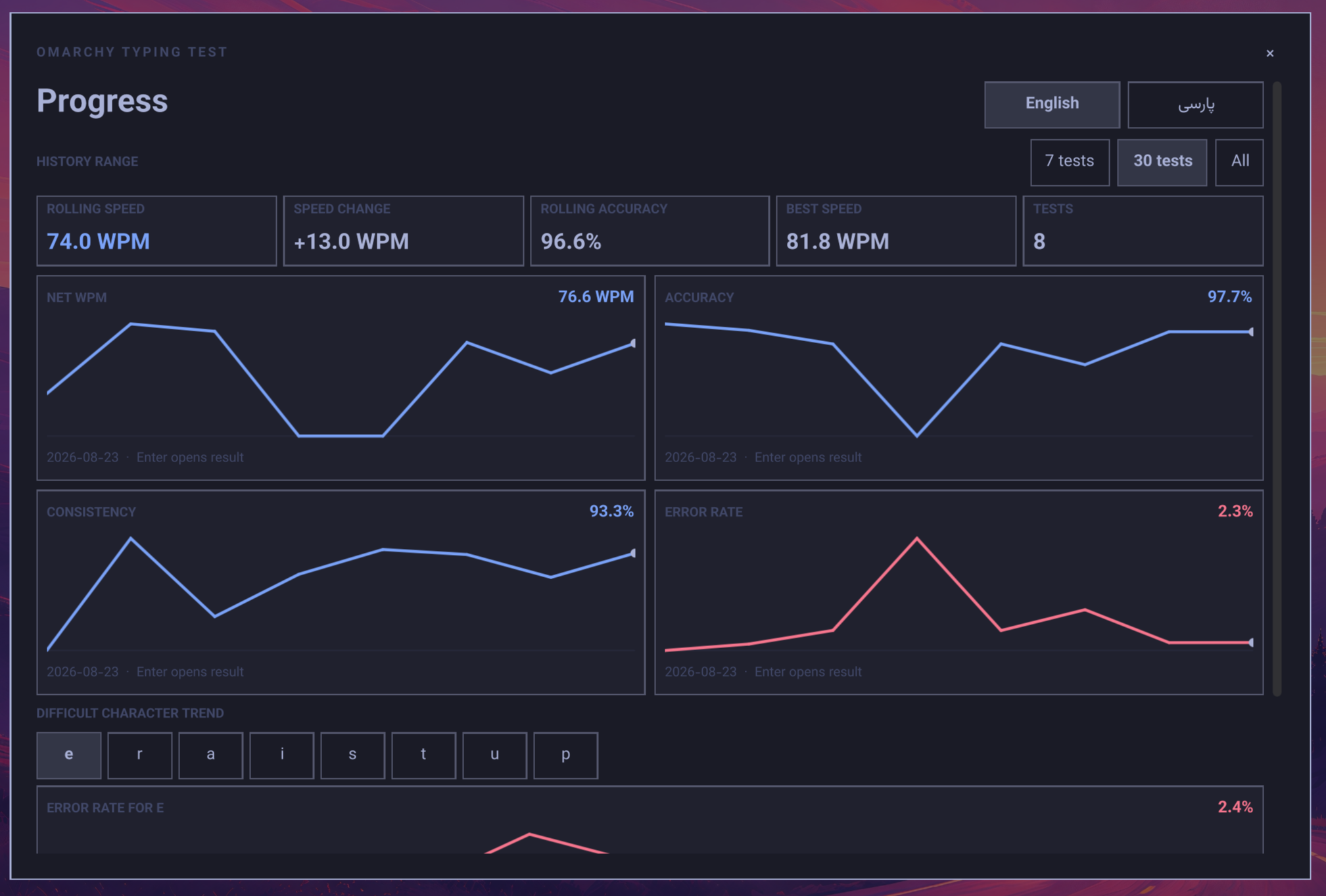Click the Rolling Speed 74.0 WPM value
The height and width of the screenshot is (896, 1326).
coord(98,242)
